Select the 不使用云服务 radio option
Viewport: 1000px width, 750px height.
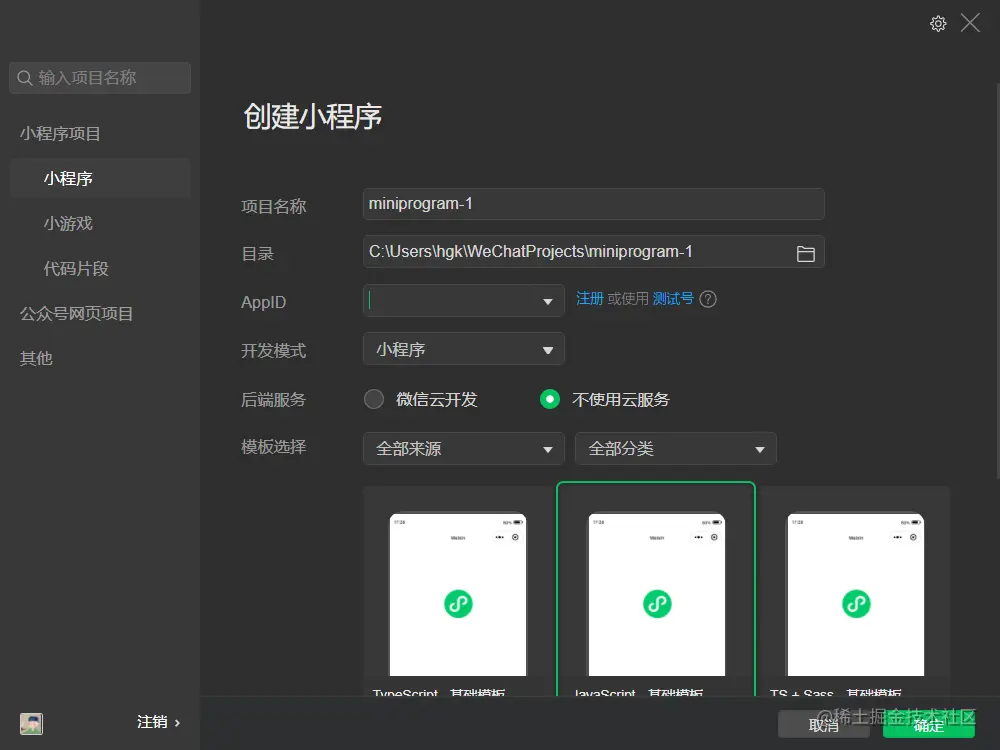click(x=550, y=399)
